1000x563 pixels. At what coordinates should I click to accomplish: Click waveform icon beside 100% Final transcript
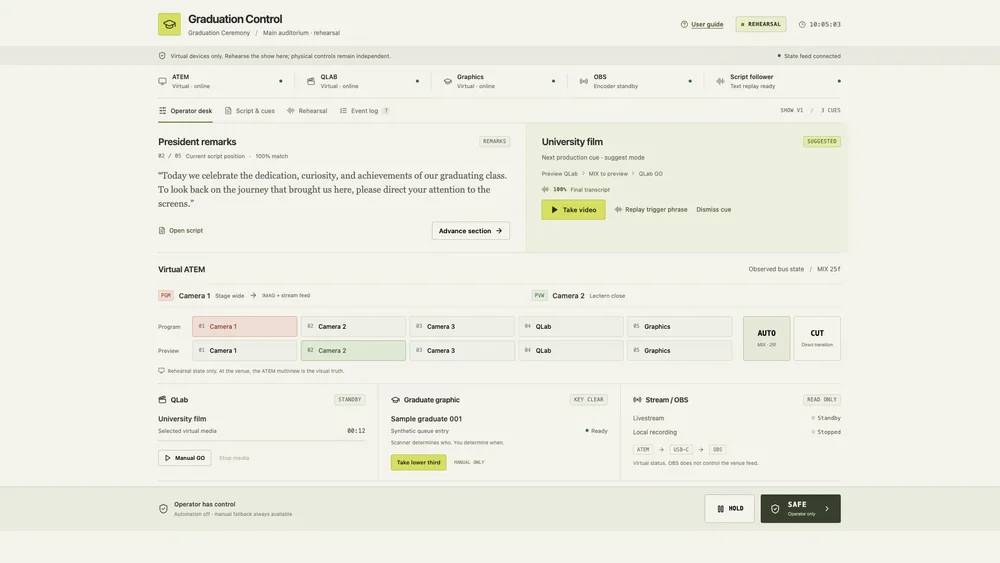click(545, 189)
